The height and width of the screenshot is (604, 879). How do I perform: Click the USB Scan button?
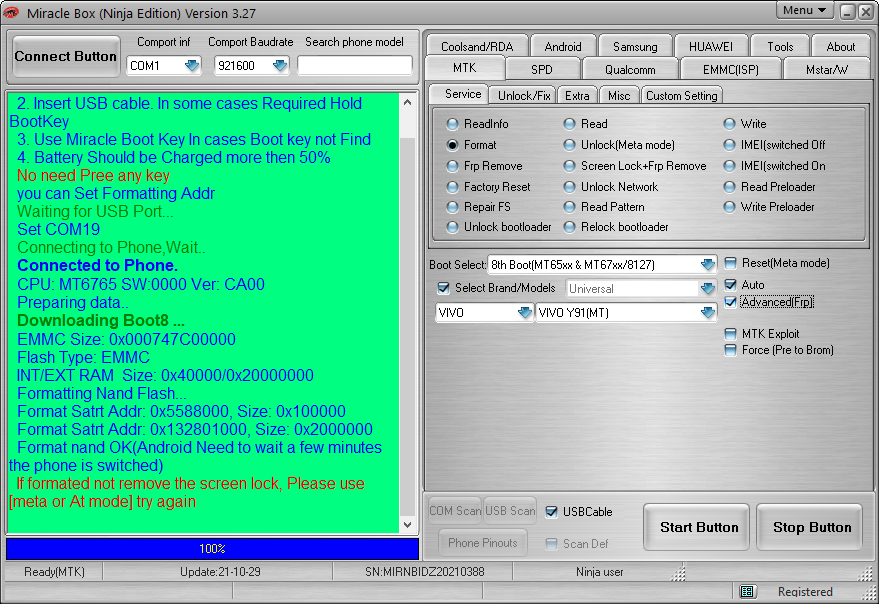coord(510,511)
